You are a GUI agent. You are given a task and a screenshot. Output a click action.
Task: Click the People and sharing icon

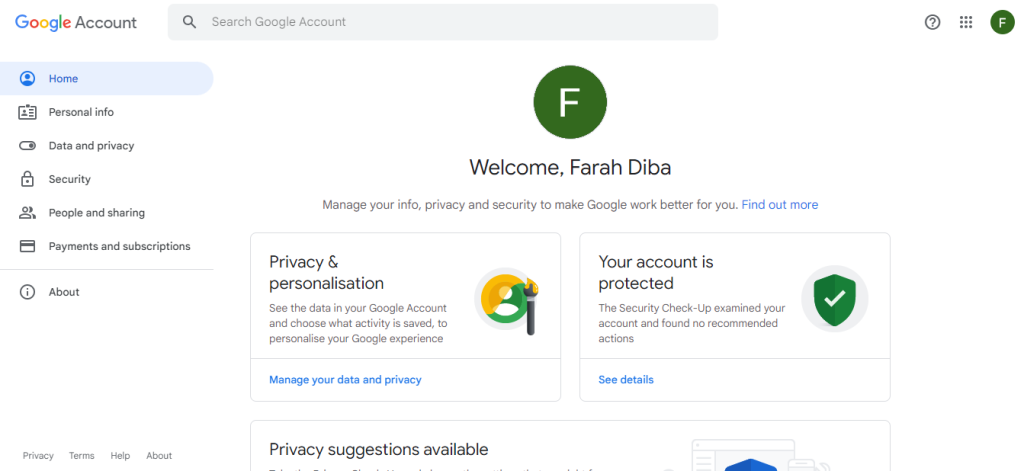tap(27, 212)
